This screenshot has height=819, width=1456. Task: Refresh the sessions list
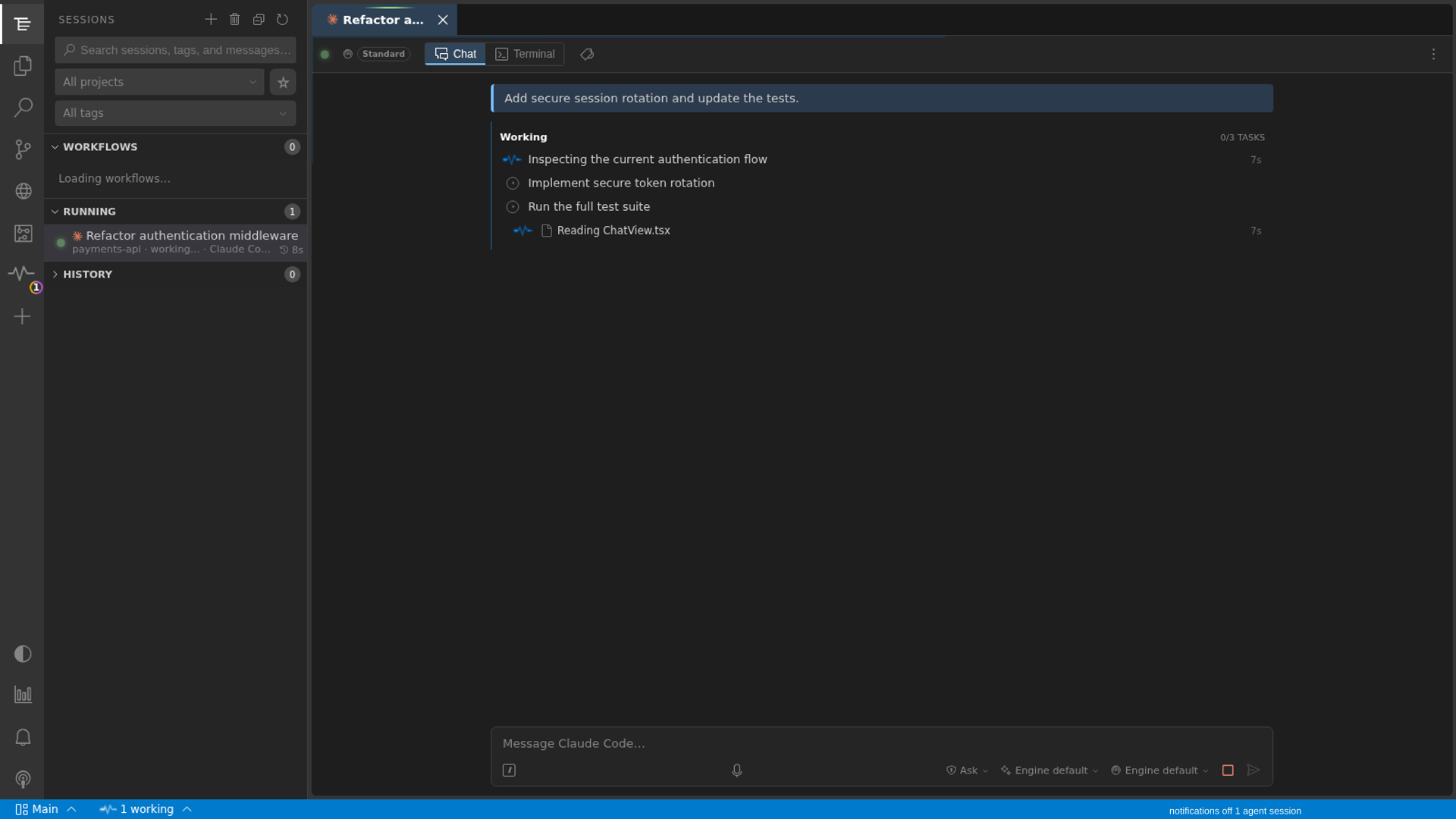pos(282,19)
